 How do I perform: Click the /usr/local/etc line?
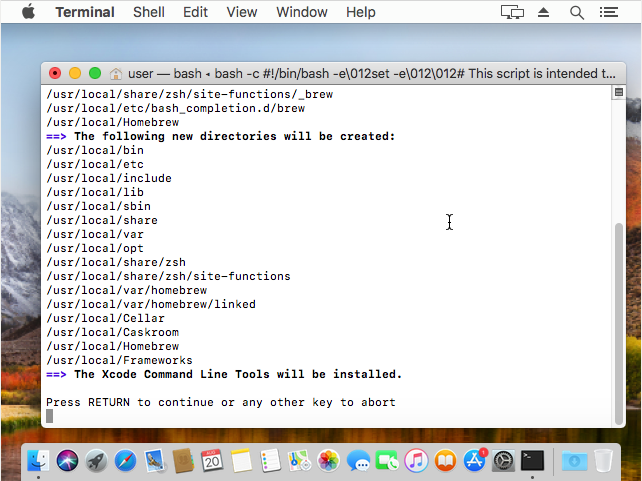point(95,164)
